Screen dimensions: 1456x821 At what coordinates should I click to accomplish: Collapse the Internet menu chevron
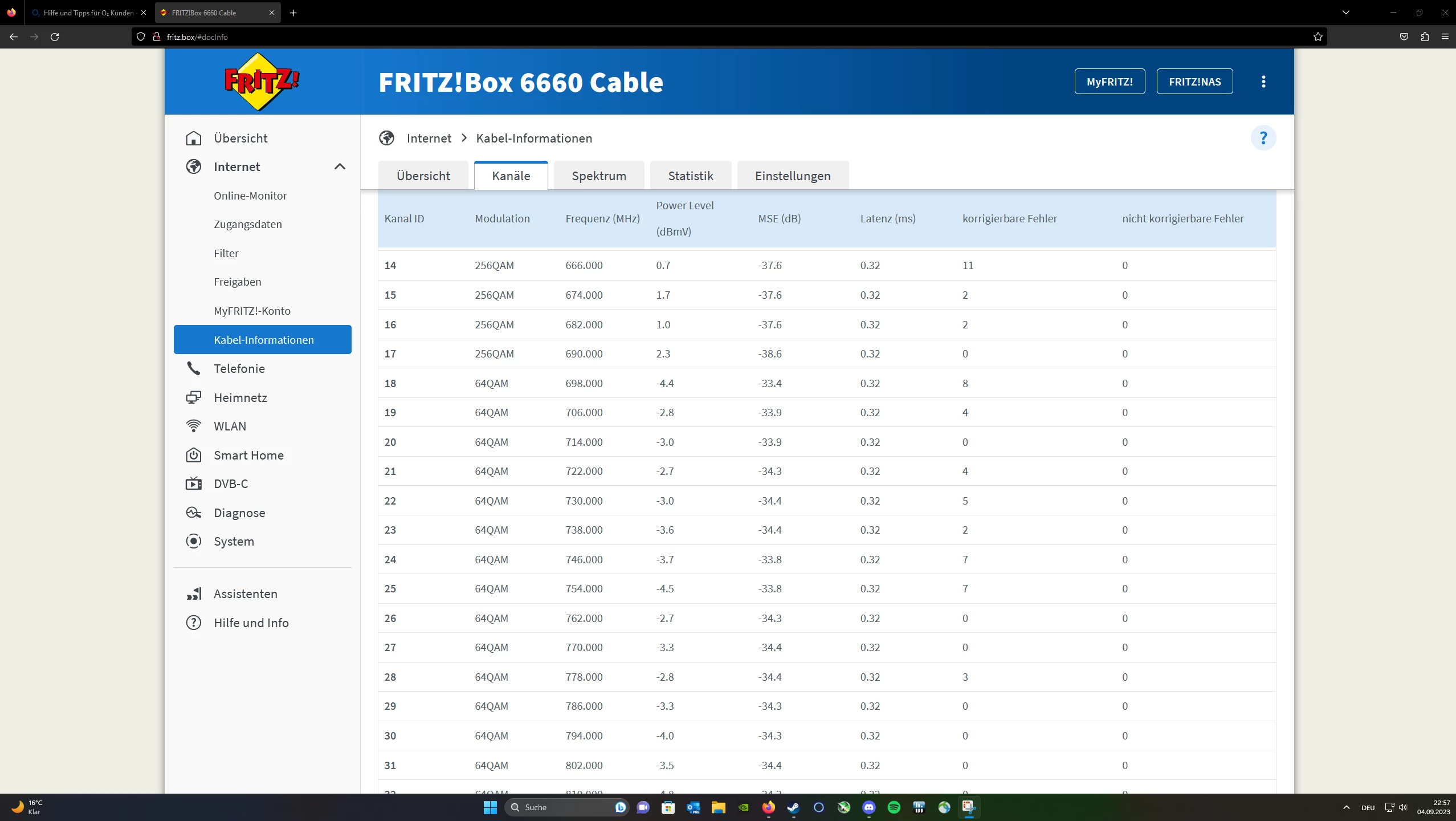pyautogui.click(x=340, y=167)
